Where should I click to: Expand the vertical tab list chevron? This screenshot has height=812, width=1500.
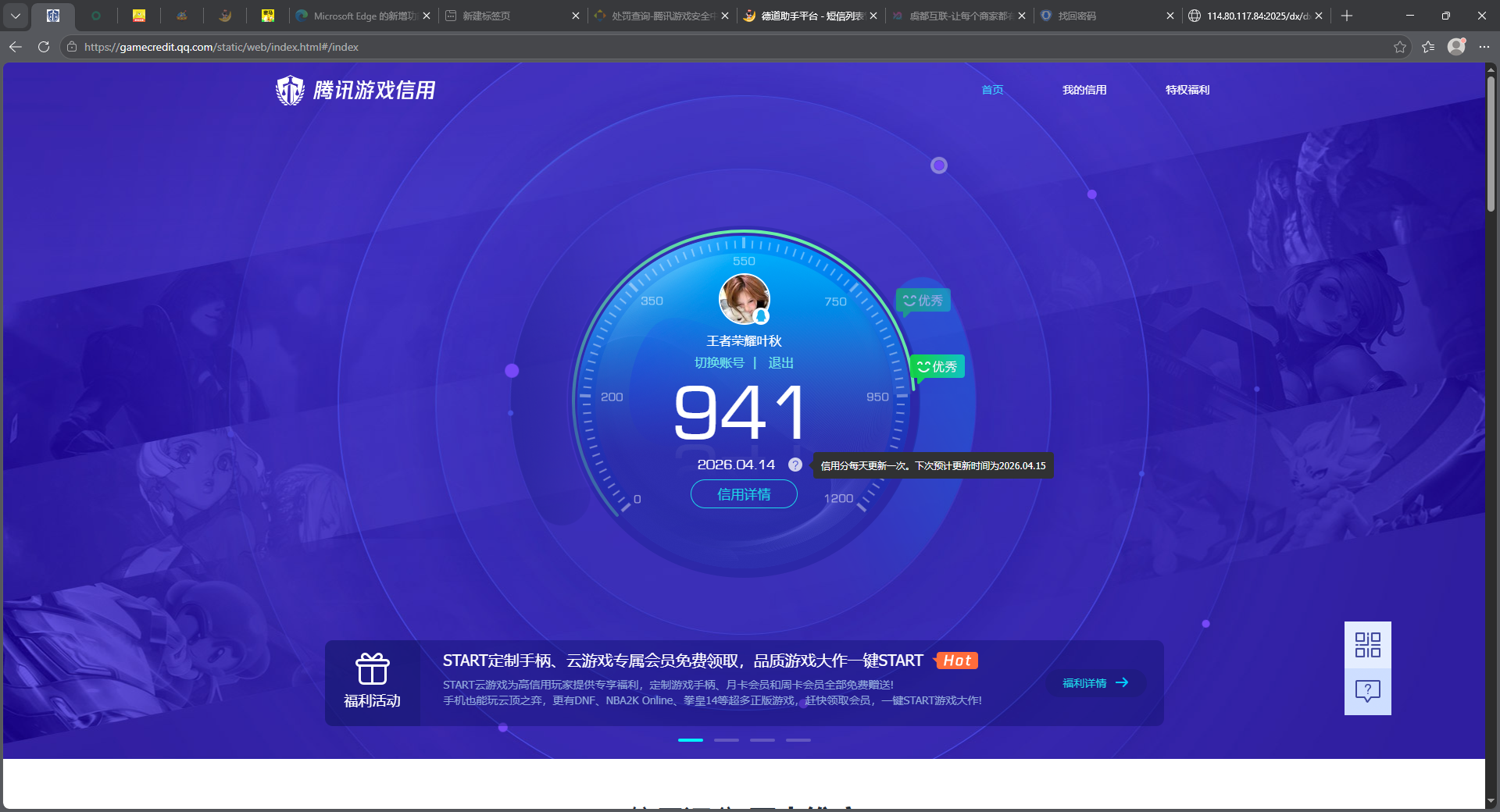coord(16,16)
